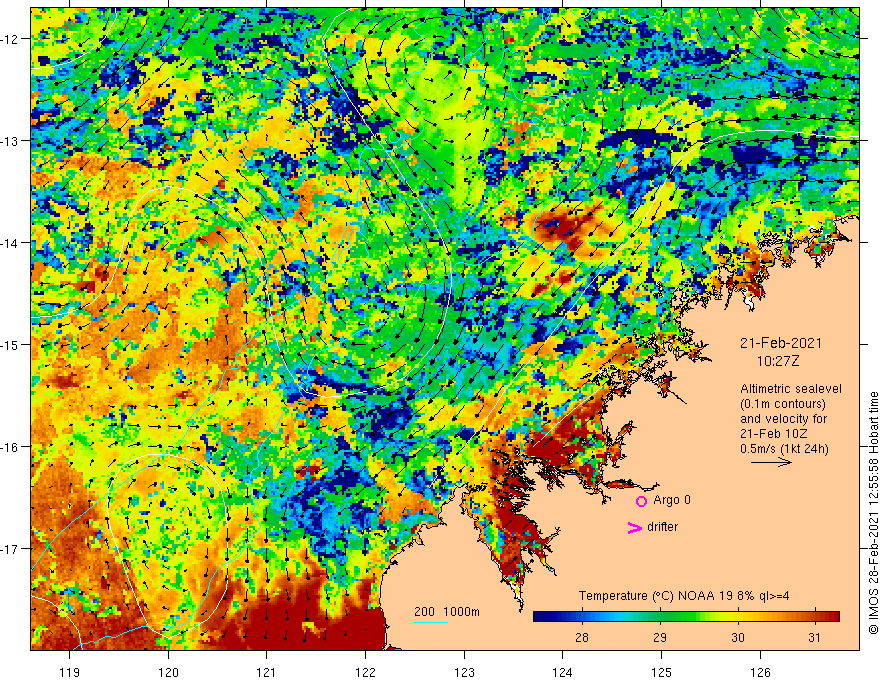
Task: Click longitude label 125 on bottom axis
Action: click(661, 672)
